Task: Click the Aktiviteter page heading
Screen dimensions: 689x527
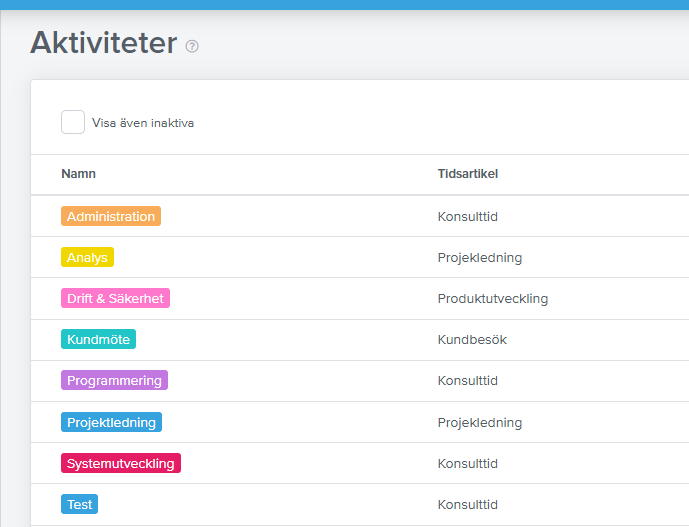Action: coord(104,43)
